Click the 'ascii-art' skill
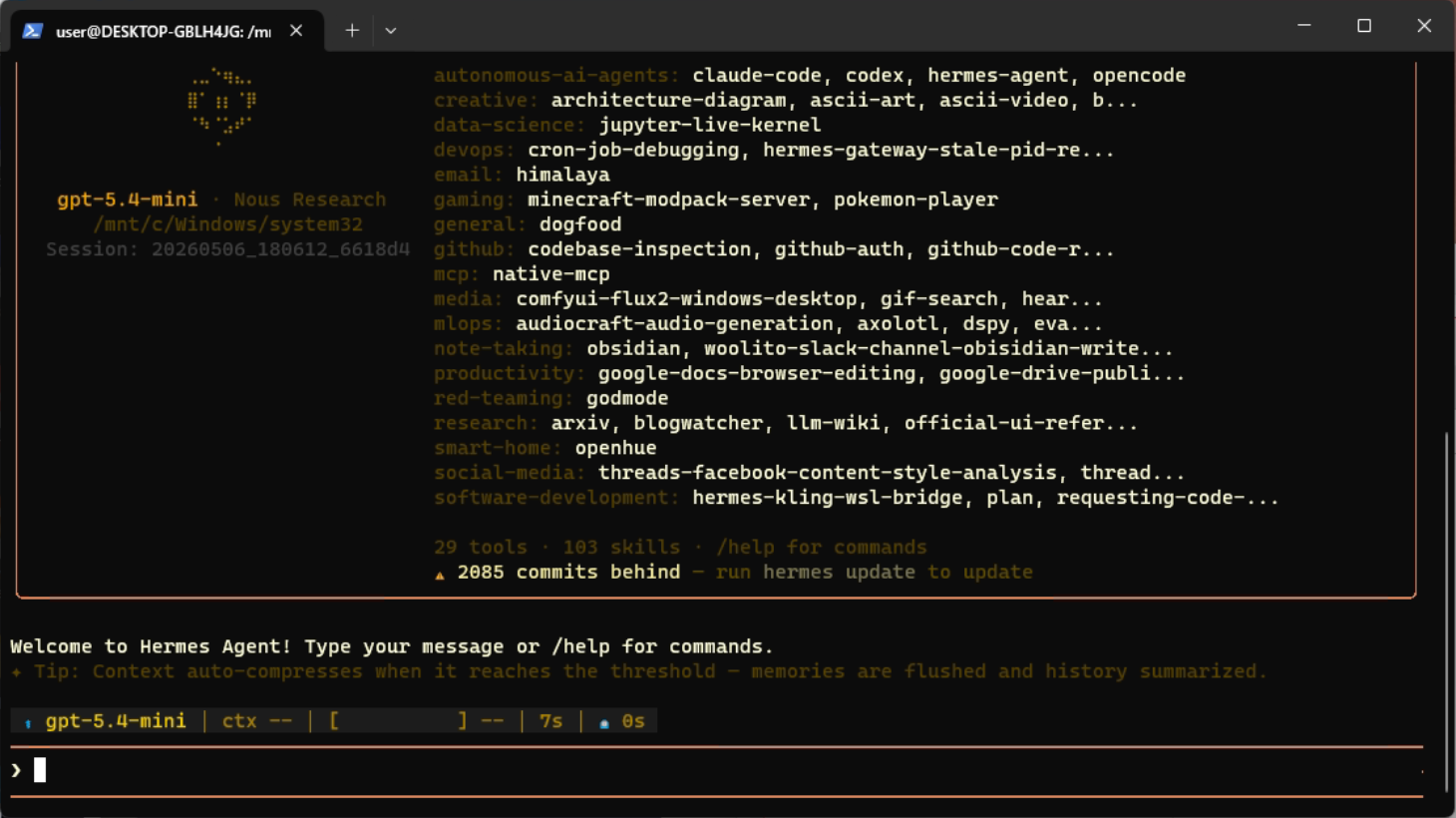Image resolution: width=1456 pixels, height=818 pixels. tap(863, 101)
